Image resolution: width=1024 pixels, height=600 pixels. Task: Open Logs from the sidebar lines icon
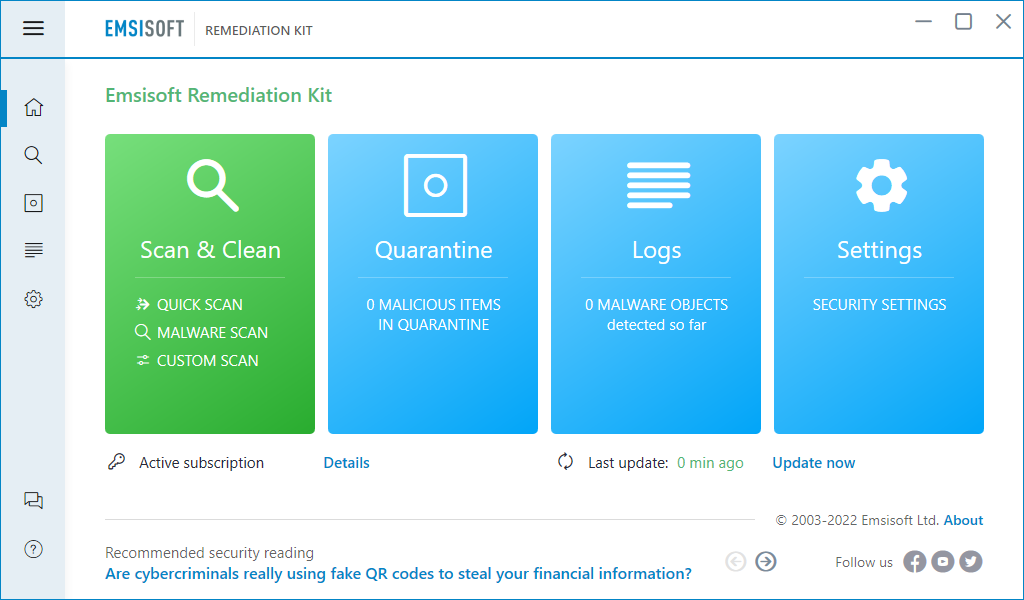tap(33, 250)
